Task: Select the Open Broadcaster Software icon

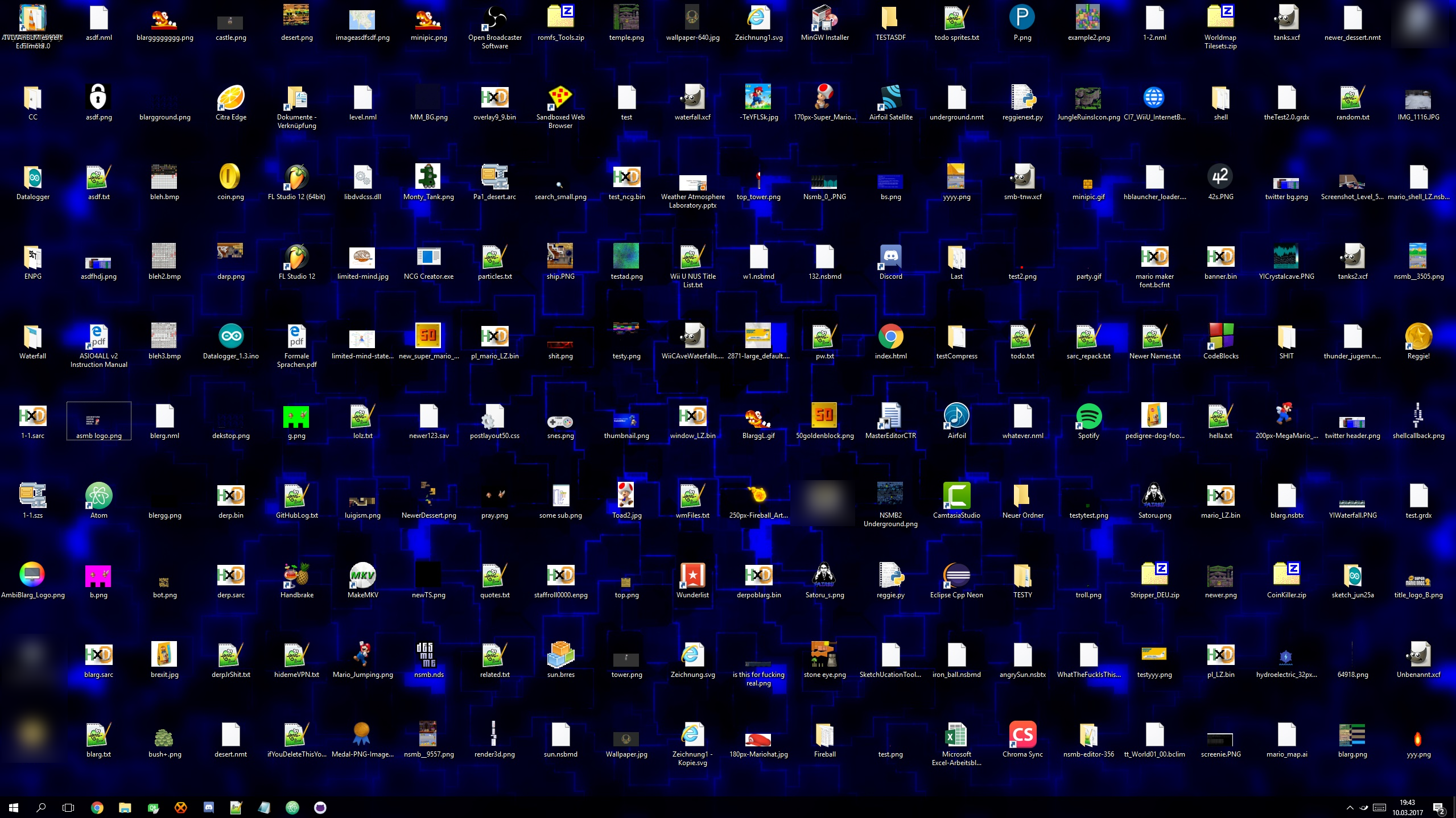Action: pyautogui.click(x=494, y=18)
